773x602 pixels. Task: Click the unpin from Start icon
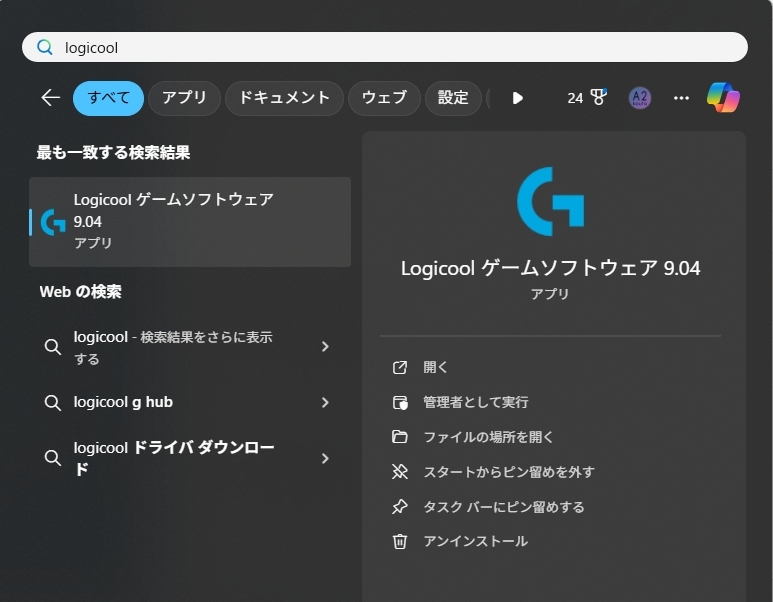pyautogui.click(x=399, y=472)
